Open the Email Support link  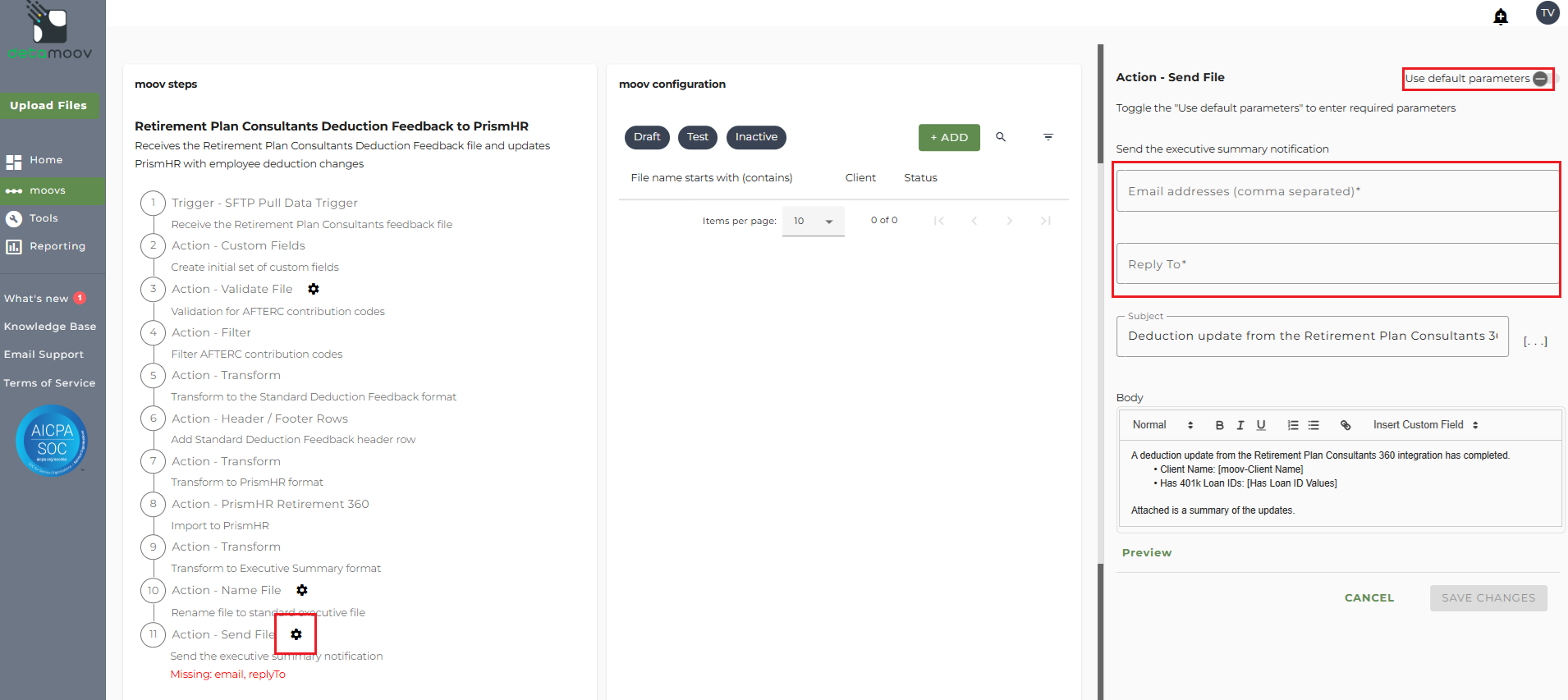[x=44, y=355]
